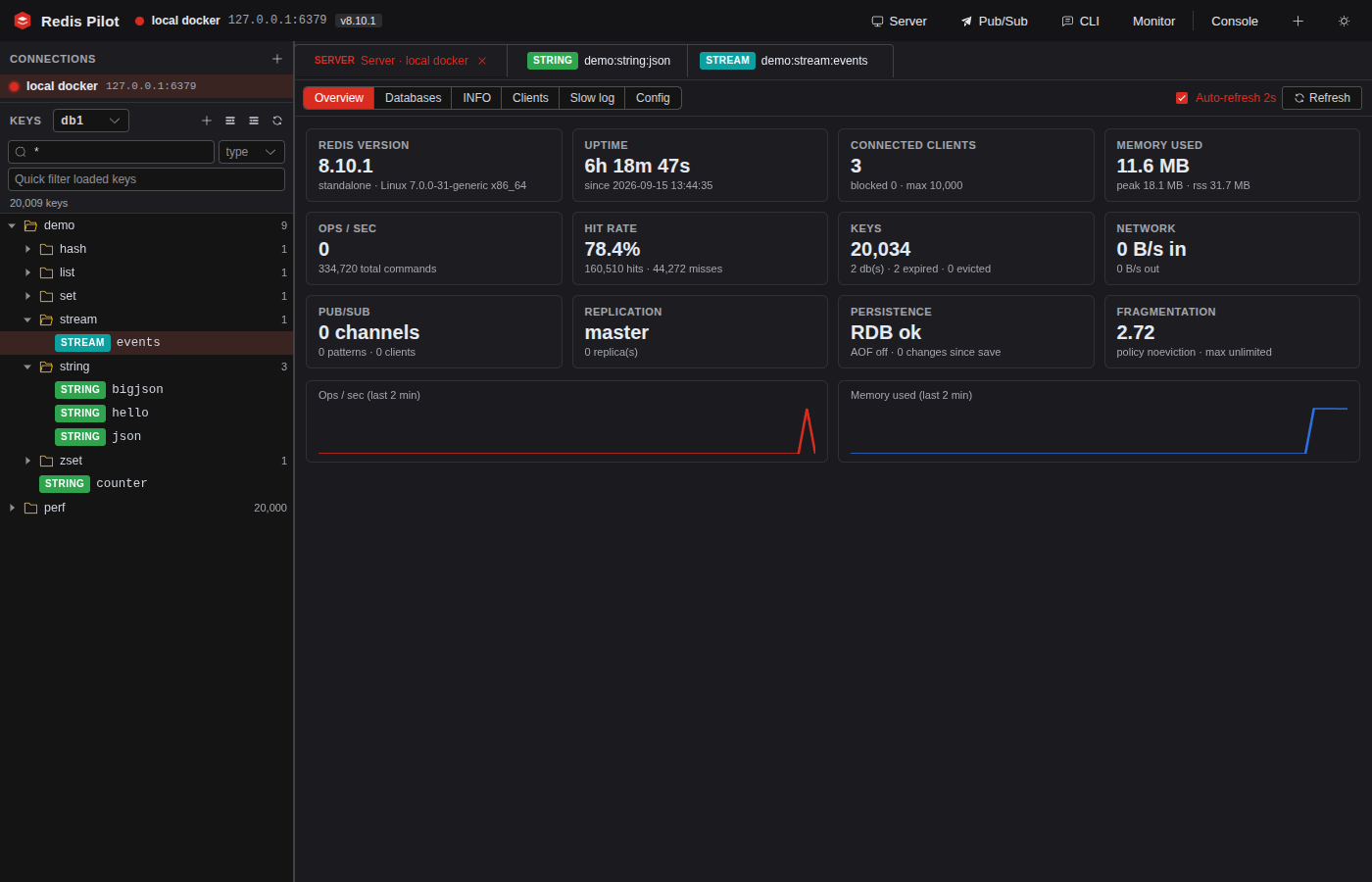Click the STRING badge on bigjson key
The image size is (1372, 882).
tap(80, 390)
